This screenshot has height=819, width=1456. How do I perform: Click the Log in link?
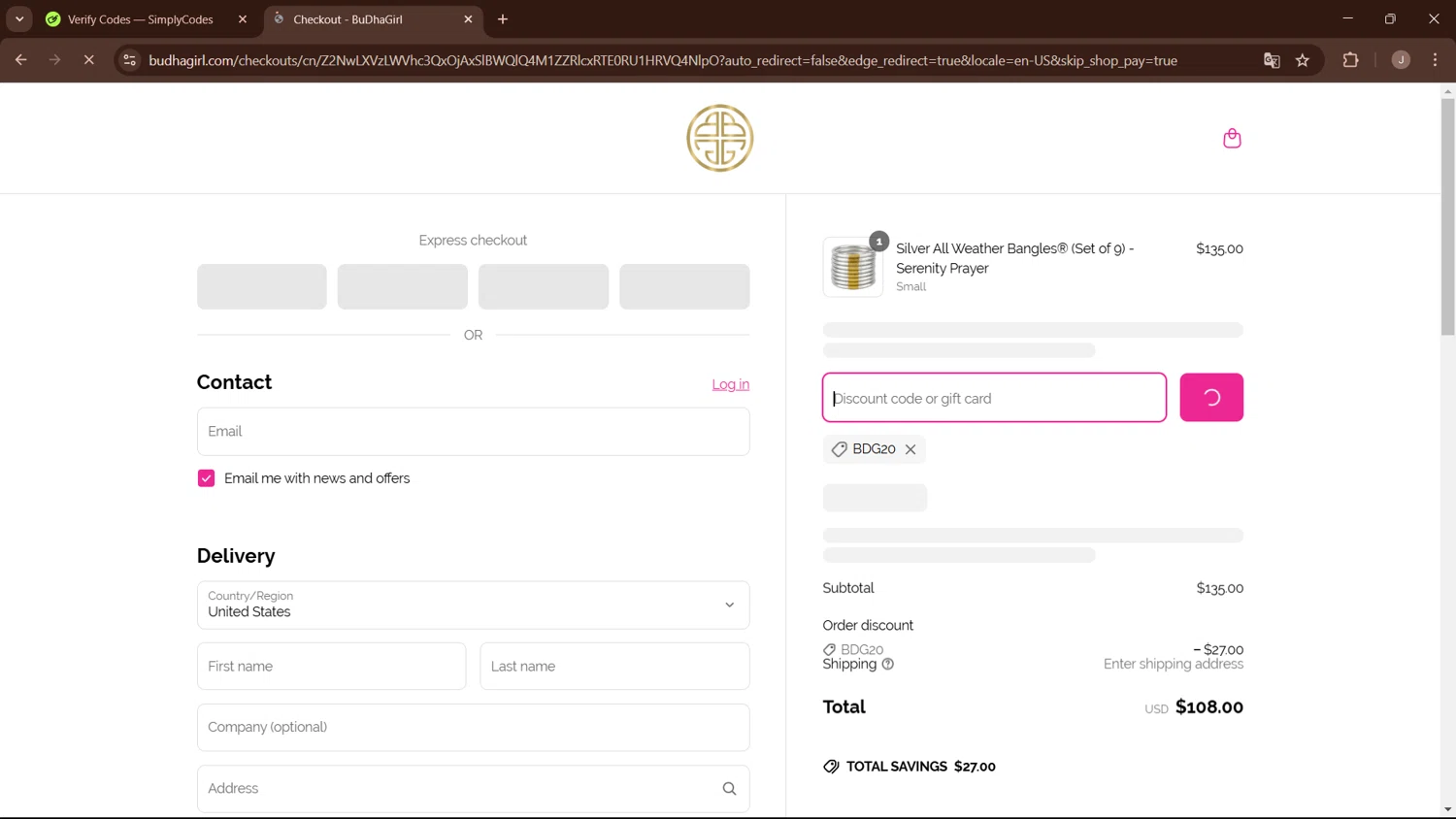pyautogui.click(x=731, y=384)
